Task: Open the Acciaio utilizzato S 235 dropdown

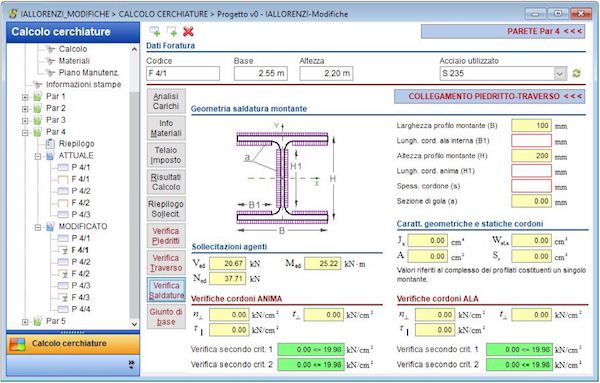Action: click(x=560, y=73)
